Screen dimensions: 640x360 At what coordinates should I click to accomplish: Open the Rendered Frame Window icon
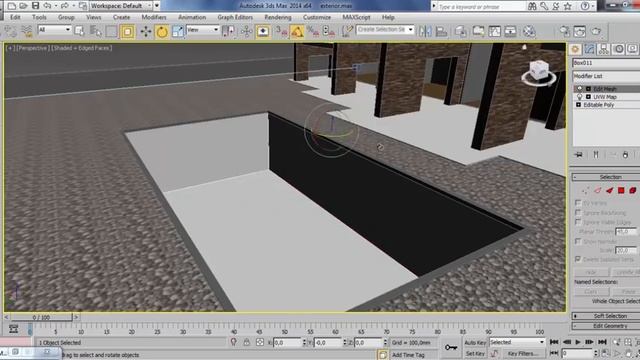pos(580,31)
